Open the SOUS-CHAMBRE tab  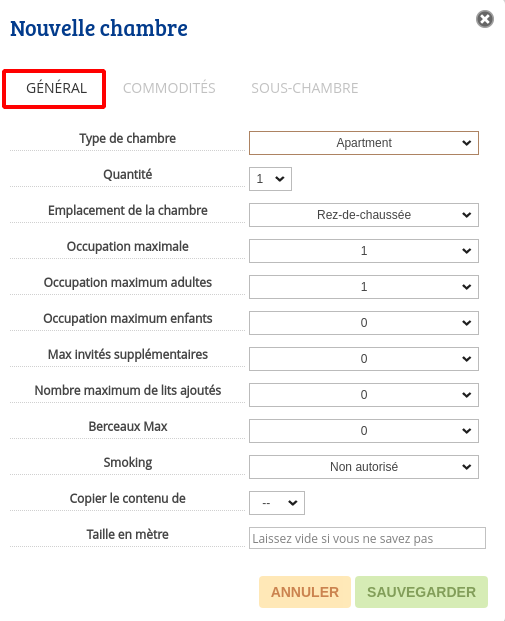(305, 88)
